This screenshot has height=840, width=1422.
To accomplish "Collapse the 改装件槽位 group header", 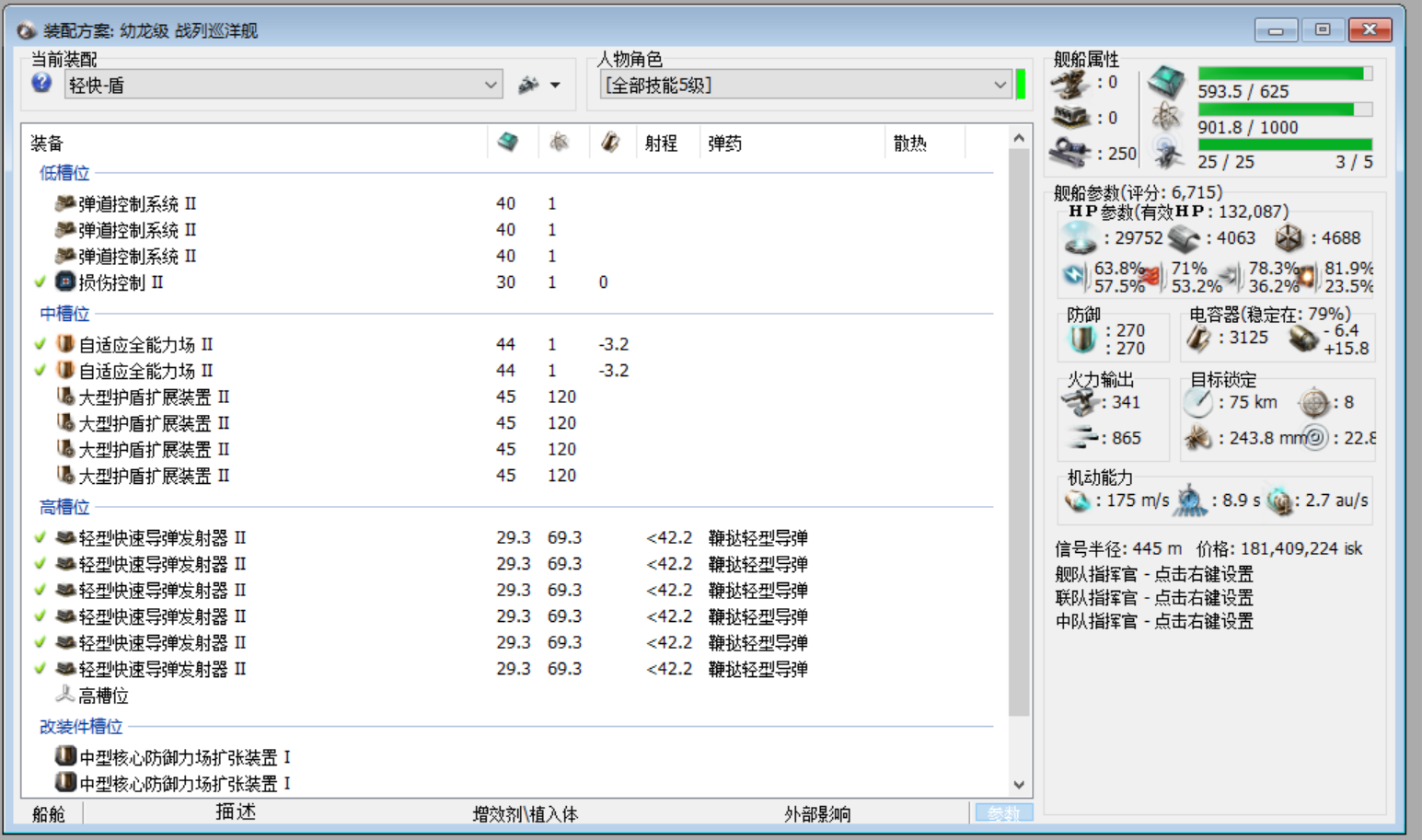I will pyautogui.click(x=81, y=726).
